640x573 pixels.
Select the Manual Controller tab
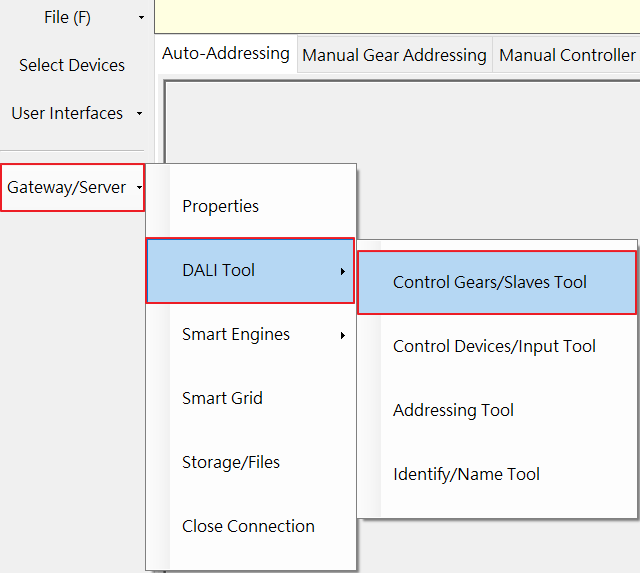point(567,55)
